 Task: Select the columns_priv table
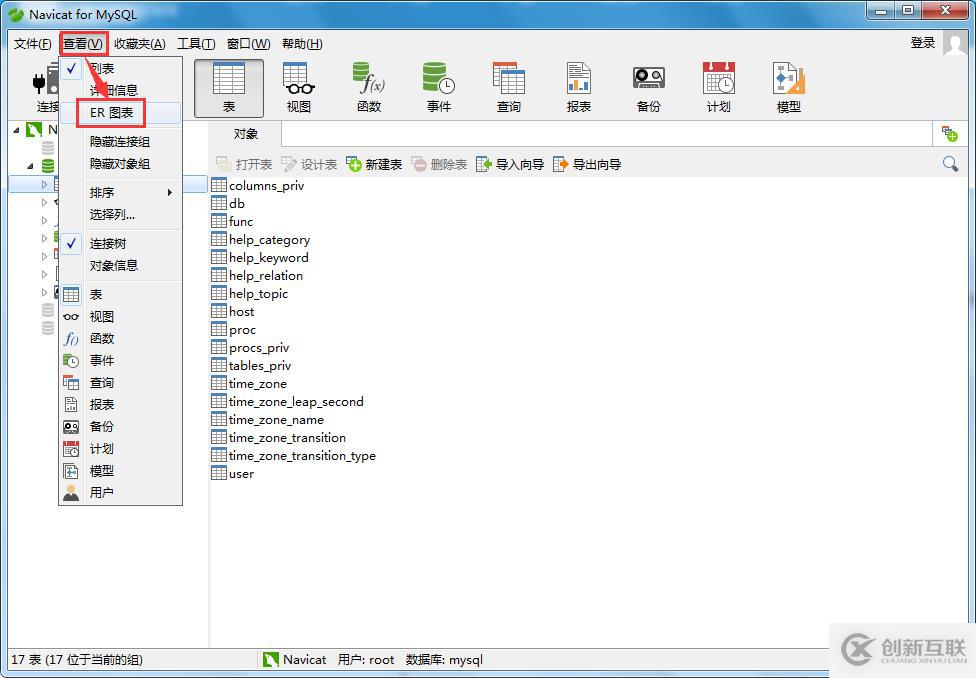[258, 186]
